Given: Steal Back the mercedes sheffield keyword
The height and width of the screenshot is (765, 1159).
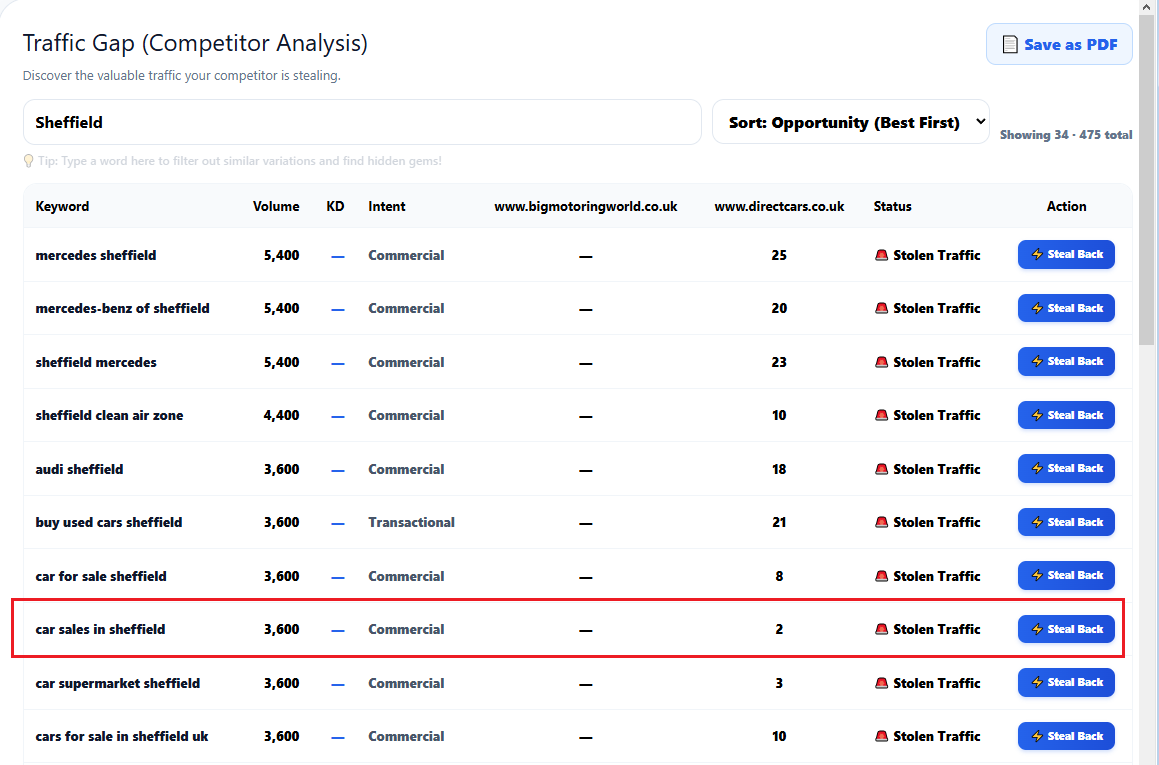Looking at the screenshot, I should point(1066,254).
